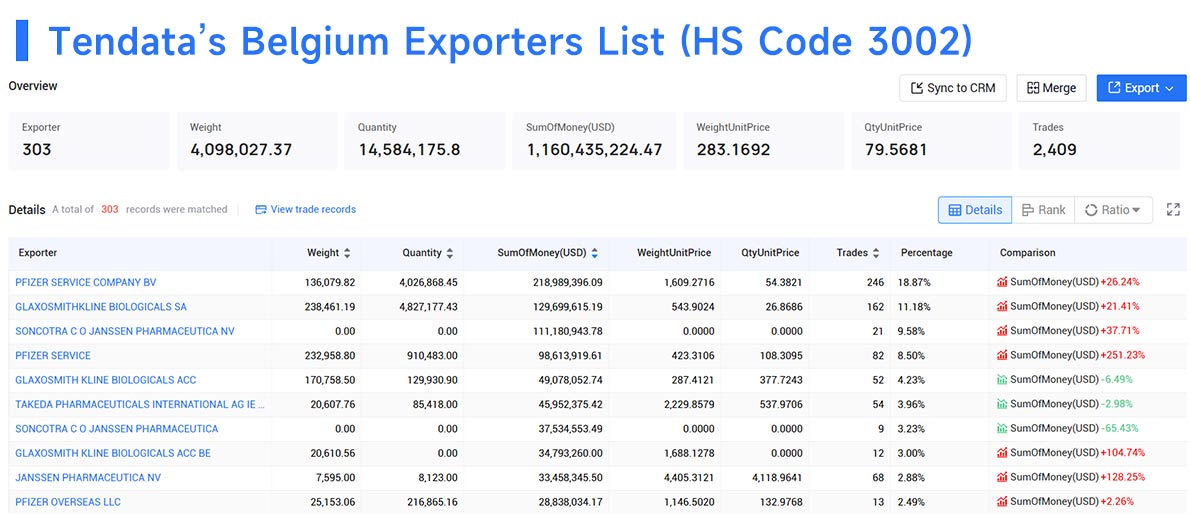Click trend chart icon for +21.41% row
This screenshot has width=1190, height=522.
(x=1002, y=307)
